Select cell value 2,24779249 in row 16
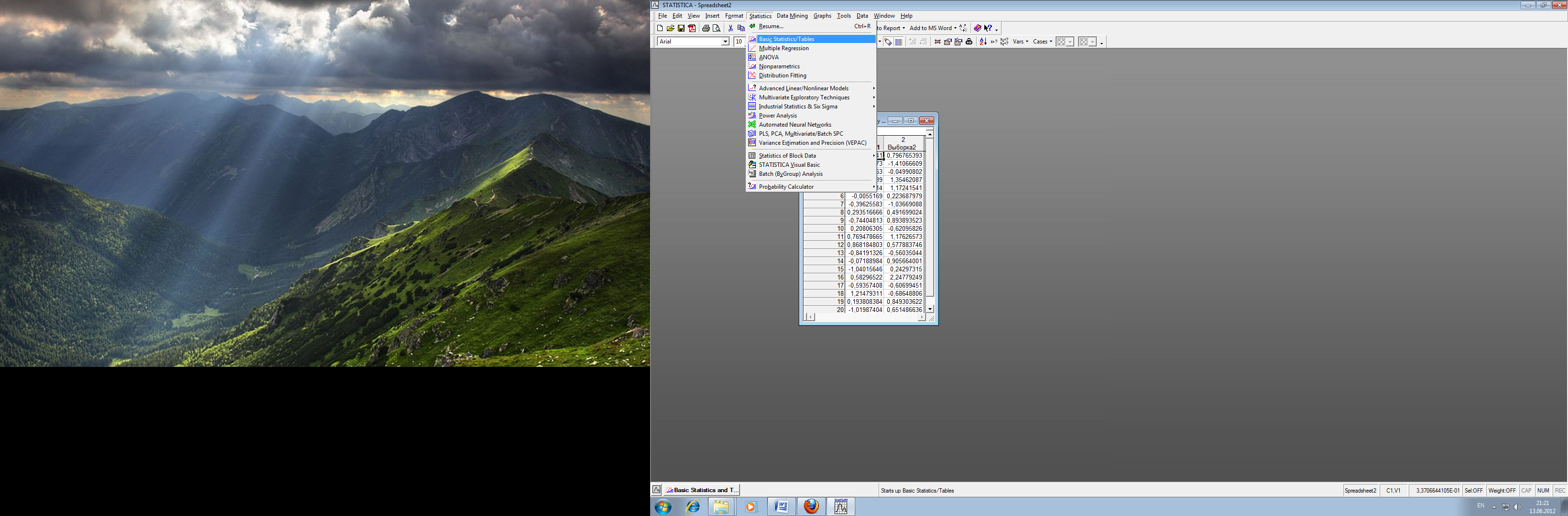 (904, 278)
